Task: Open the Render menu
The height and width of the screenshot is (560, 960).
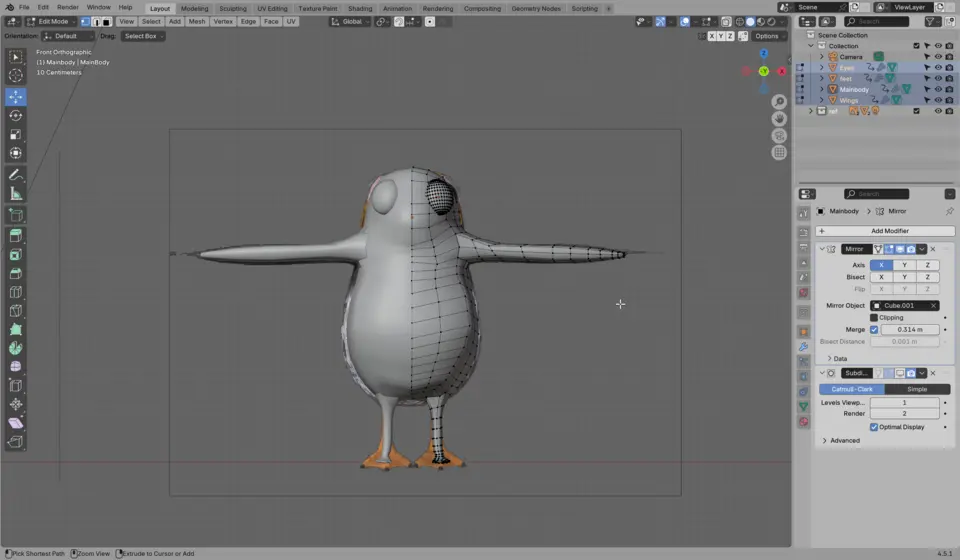Action: coord(67,7)
